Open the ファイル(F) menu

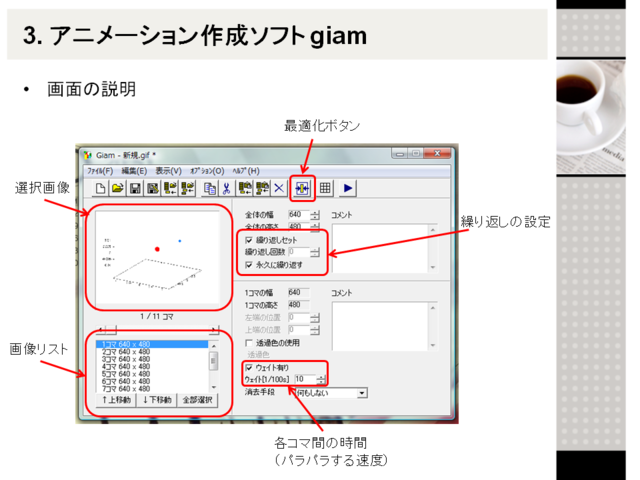pyautogui.click(x=98, y=171)
